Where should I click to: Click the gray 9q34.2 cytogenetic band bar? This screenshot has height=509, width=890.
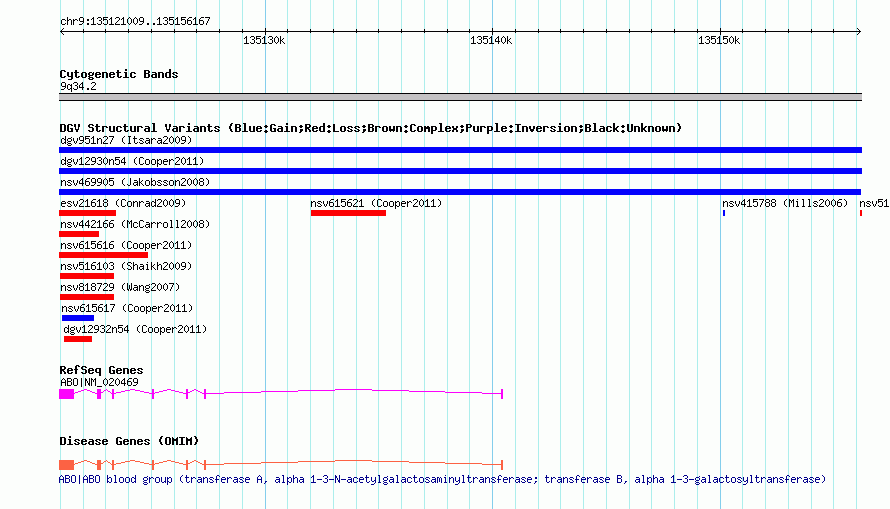tap(460, 97)
